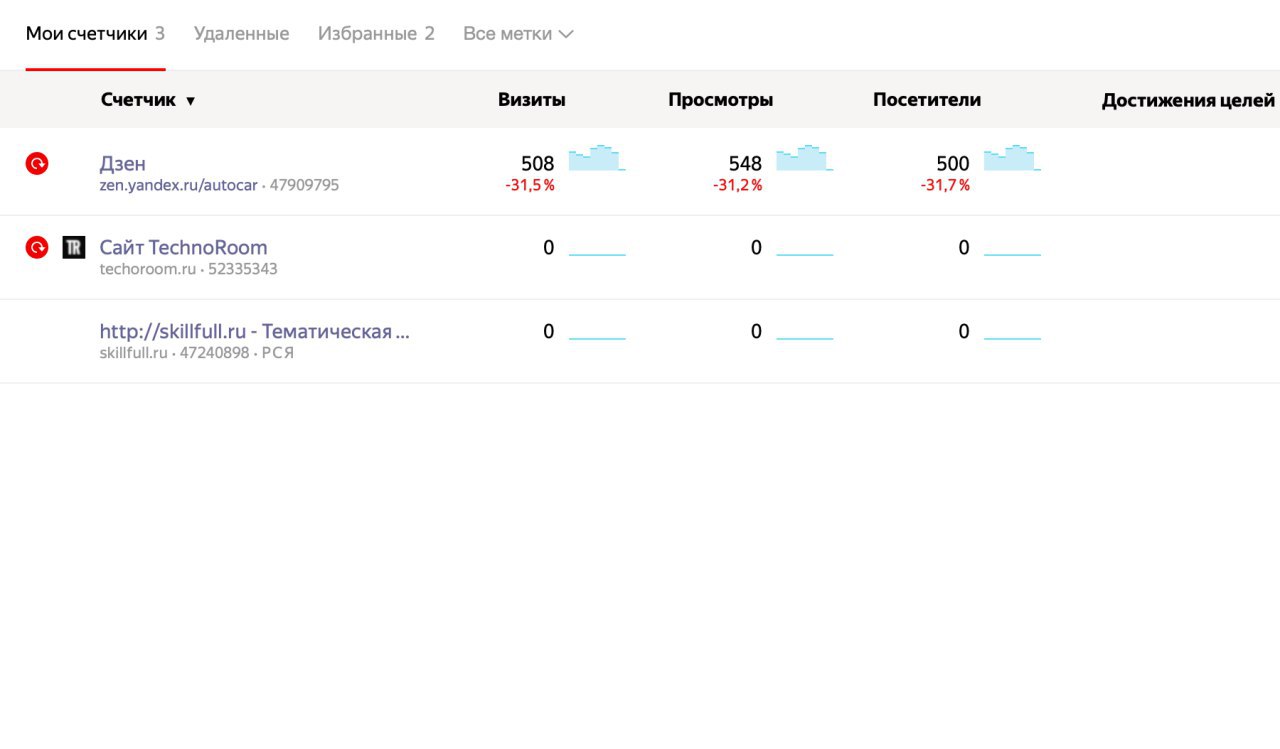Screen dimensions: 1280x749
Task: Click the techoroom.ru address text
Action: 147,269
